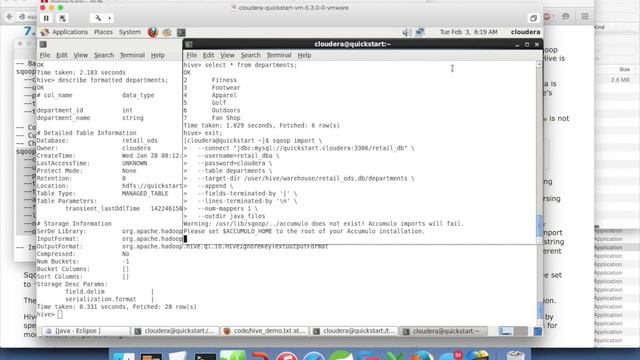Click the cloudera user name in panel
640x360 pixels.
tap(525, 32)
